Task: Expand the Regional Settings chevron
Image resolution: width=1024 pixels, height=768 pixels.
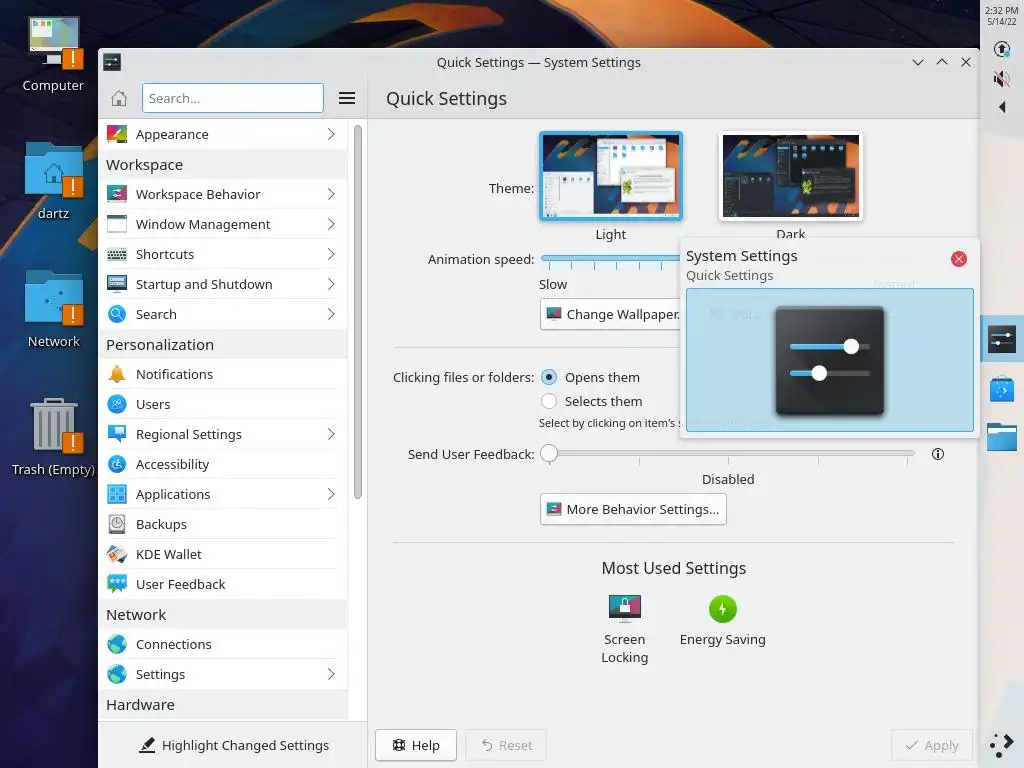Action: (x=331, y=434)
